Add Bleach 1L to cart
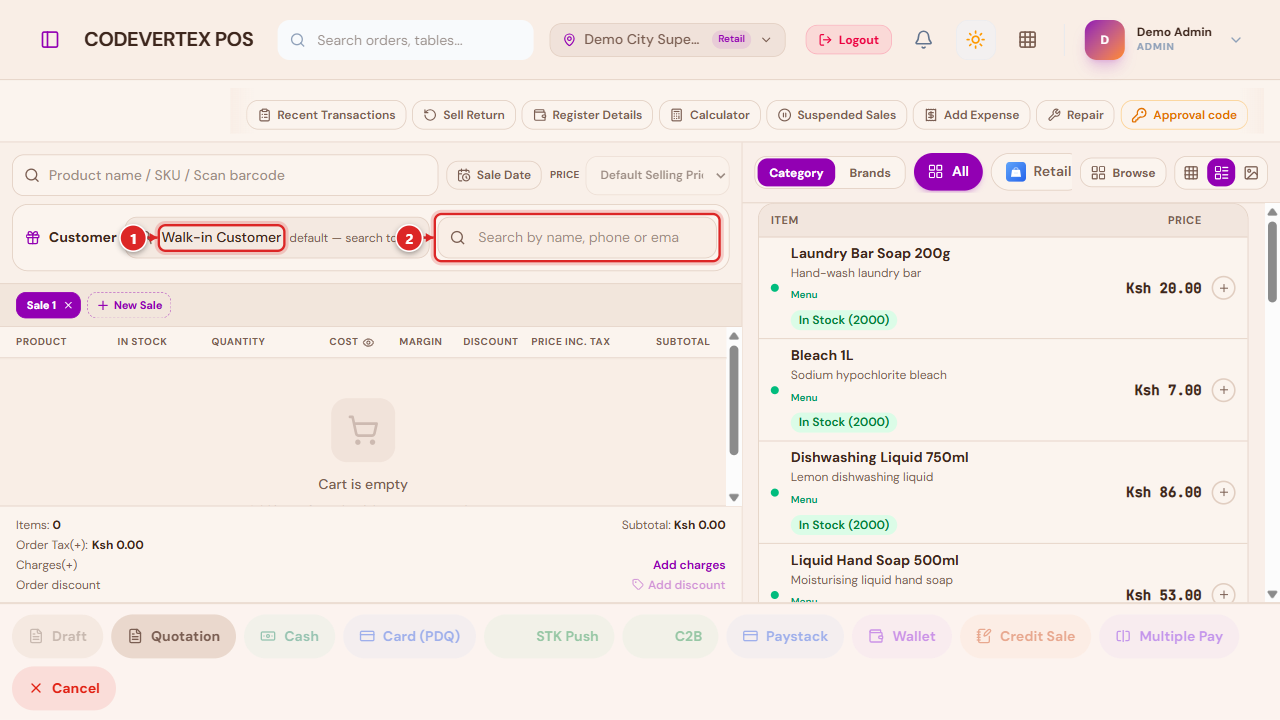 pos(1223,390)
